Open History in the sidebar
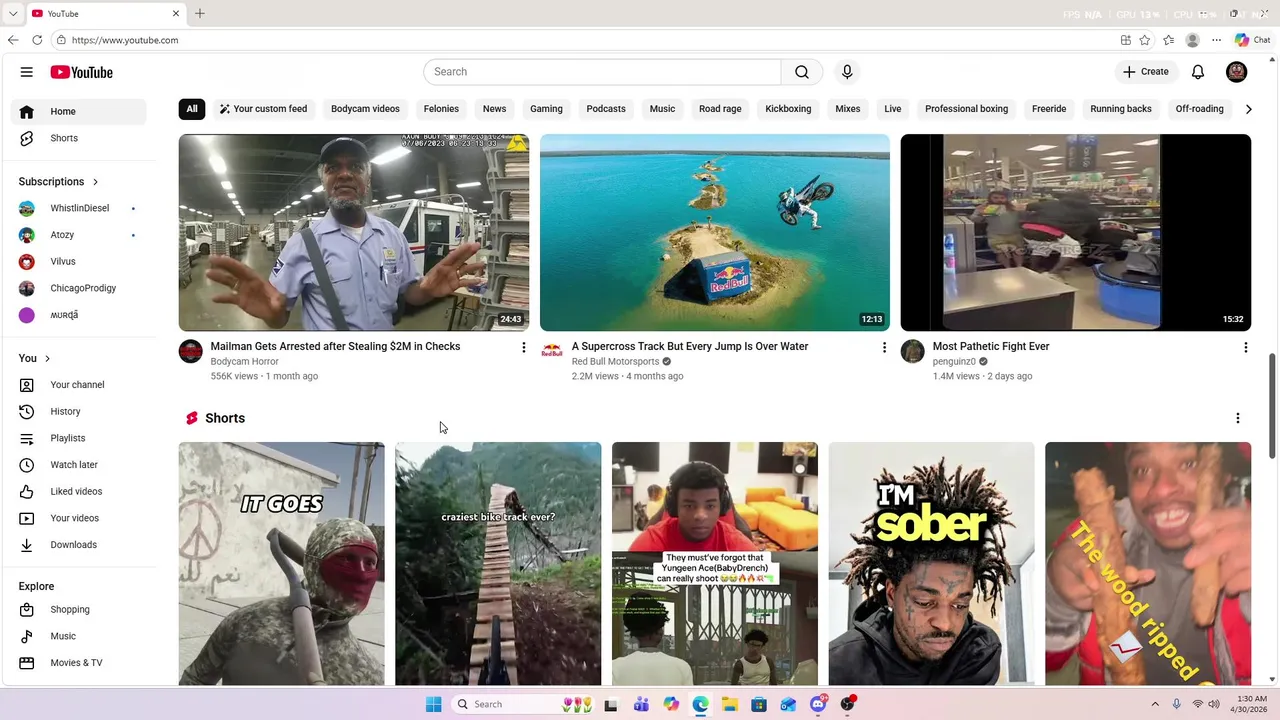This screenshot has height=720, width=1280. point(79,411)
